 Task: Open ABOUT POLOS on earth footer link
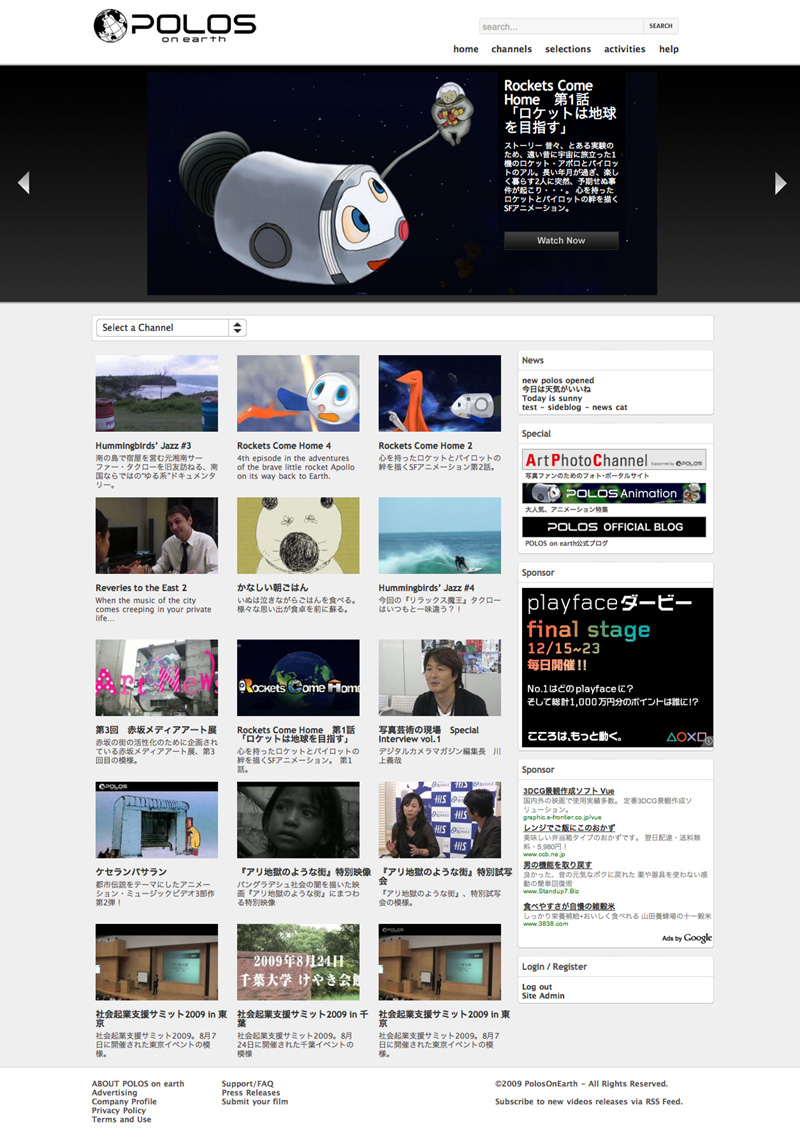[138, 1084]
